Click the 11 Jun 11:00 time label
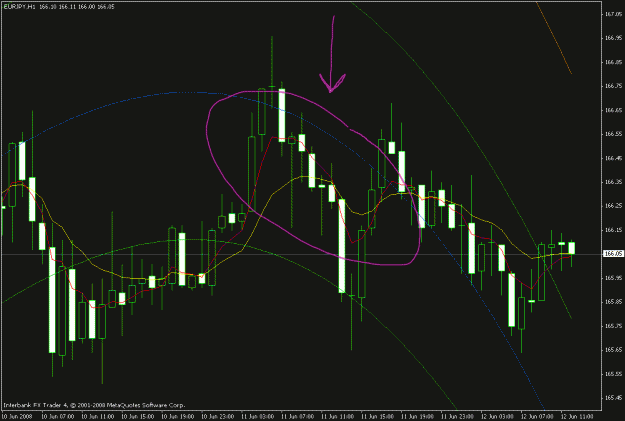 pyautogui.click(x=337, y=417)
